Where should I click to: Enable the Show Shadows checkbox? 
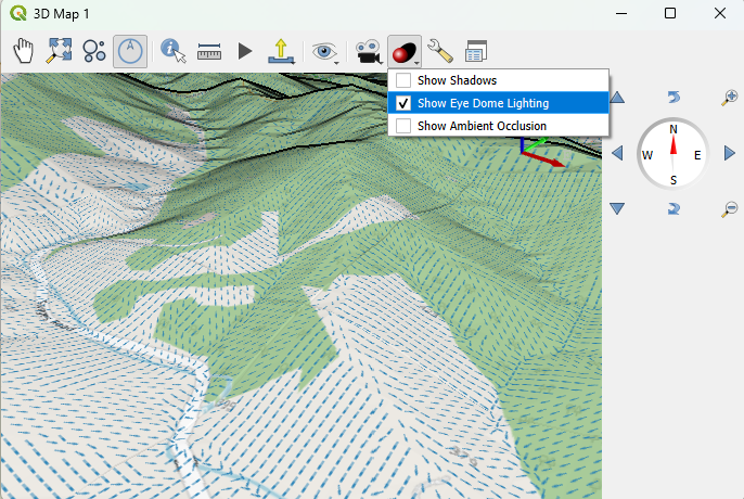(403, 80)
